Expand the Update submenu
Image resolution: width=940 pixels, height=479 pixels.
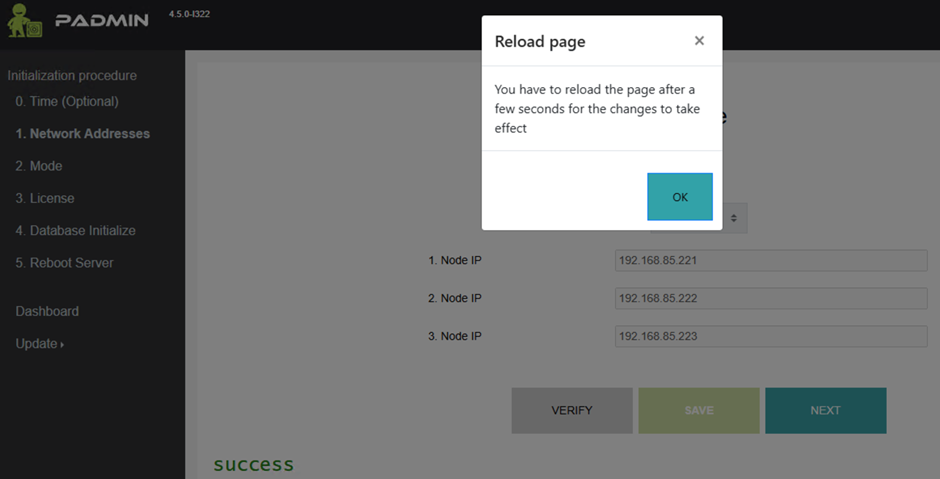[x=39, y=344]
